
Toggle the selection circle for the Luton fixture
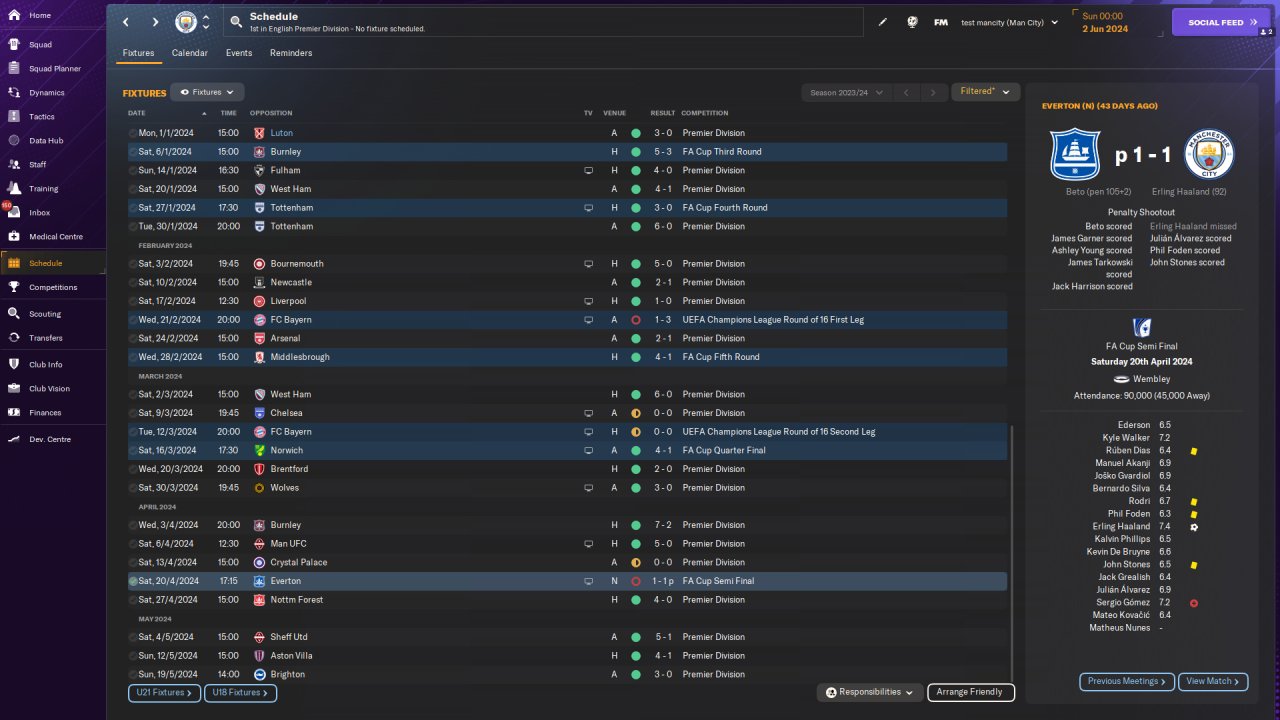pyautogui.click(x=133, y=133)
